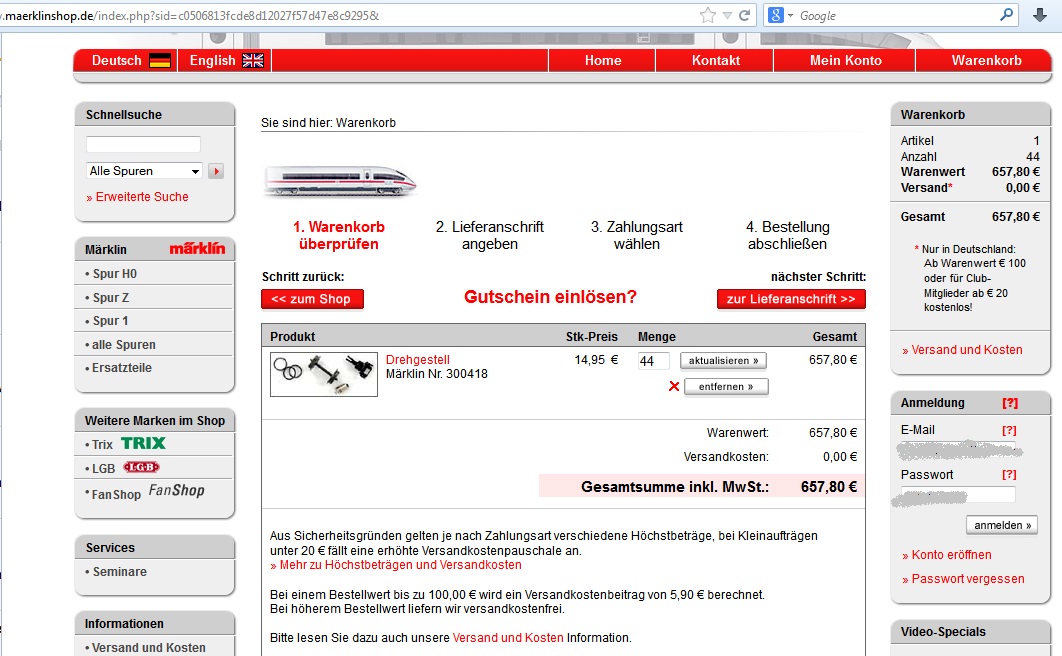Go back with the zum Shop button

coord(312,299)
